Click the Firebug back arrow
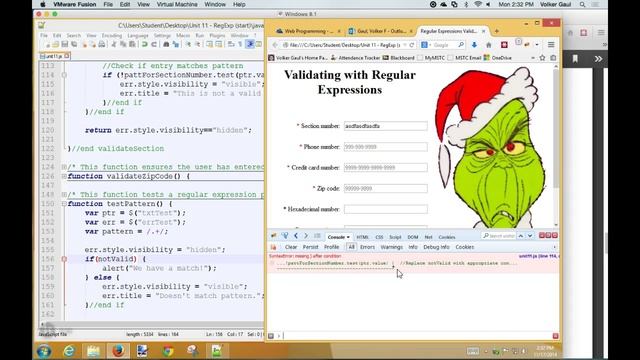The width and height of the screenshot is (640, 360). (x=296, y=236)
